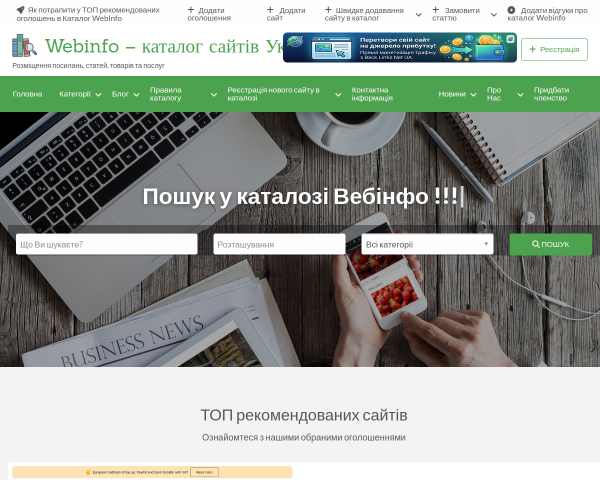The height and width of the screenshot is (480, 600).
Task: Open 'Реєстрація нового сайту в каталозі' menu
Action: (x=273, y=94)
